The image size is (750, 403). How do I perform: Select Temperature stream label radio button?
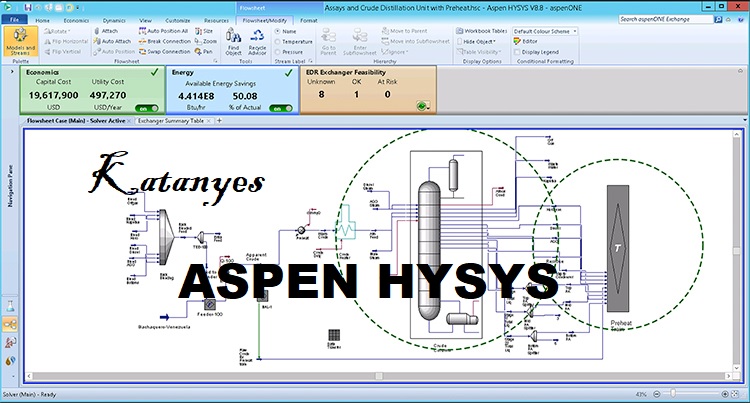[x=277, y=42]
